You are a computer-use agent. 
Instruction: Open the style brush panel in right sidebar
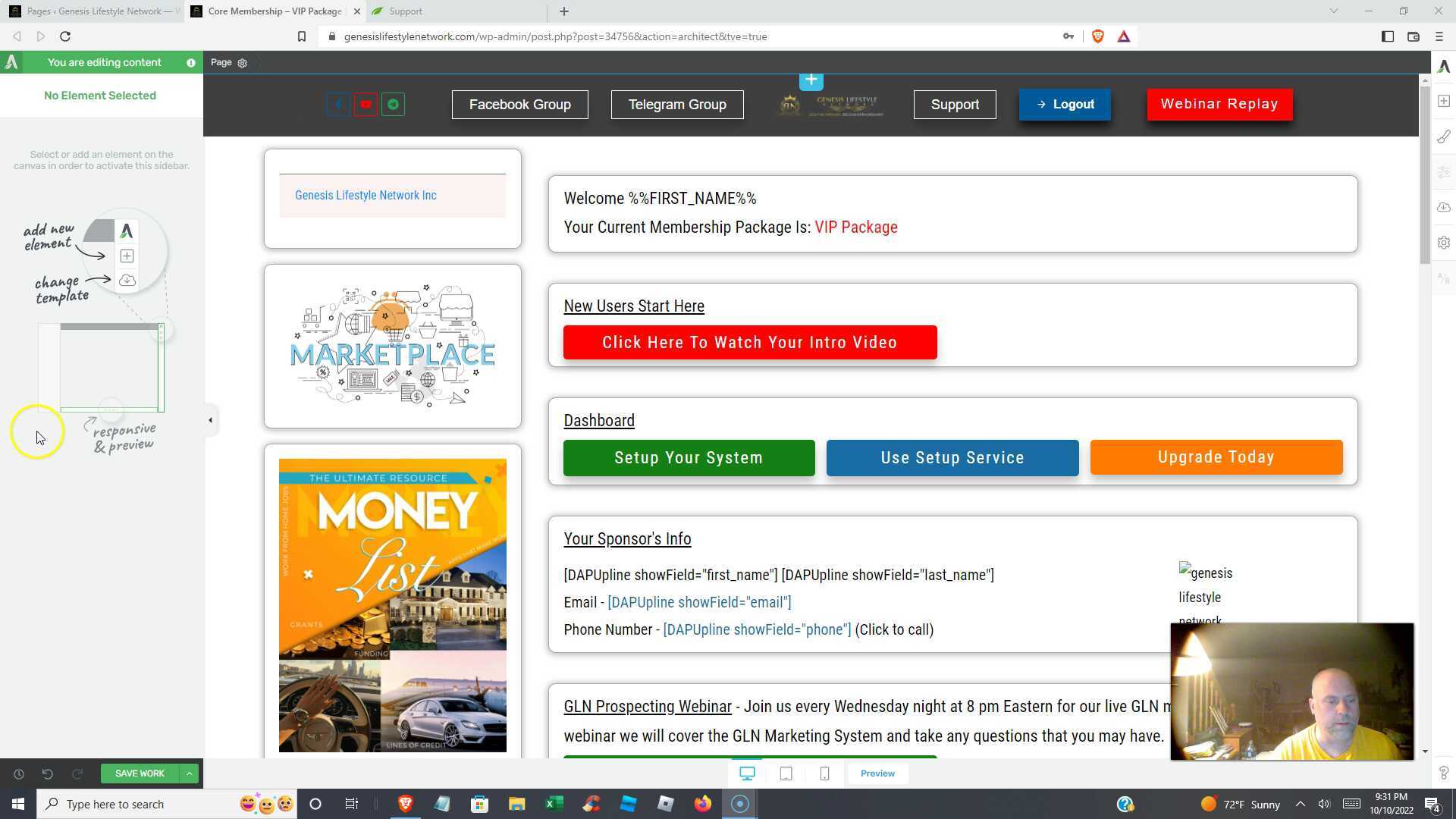1443,136
